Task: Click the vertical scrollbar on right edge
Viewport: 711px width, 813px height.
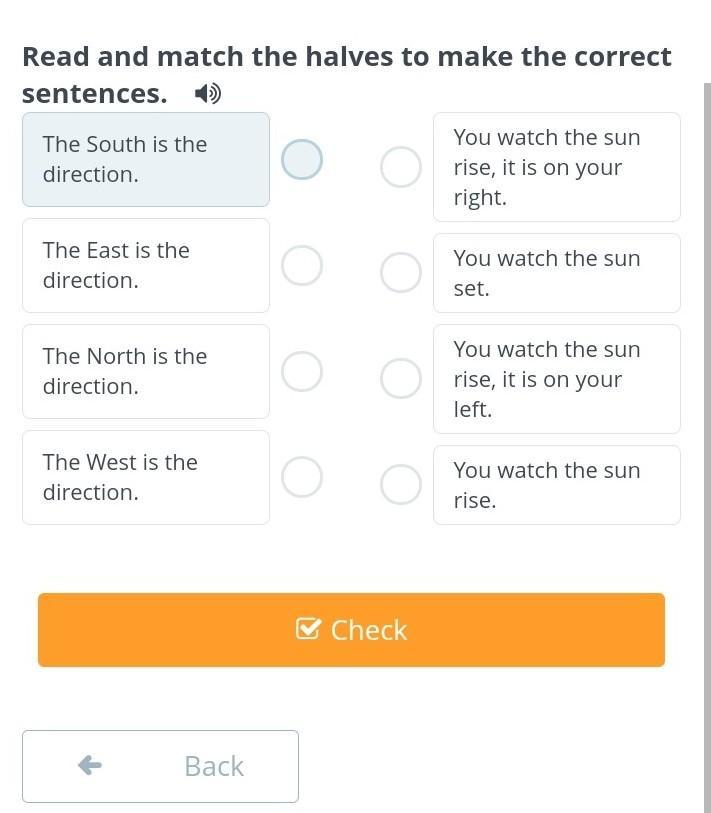Action: [x=707, y=446]
